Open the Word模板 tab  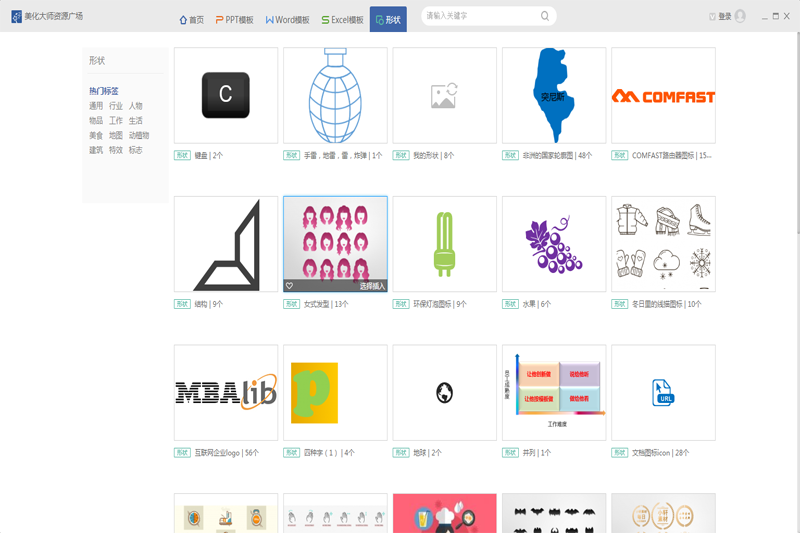pyautogui.click(x=287, y=20)
